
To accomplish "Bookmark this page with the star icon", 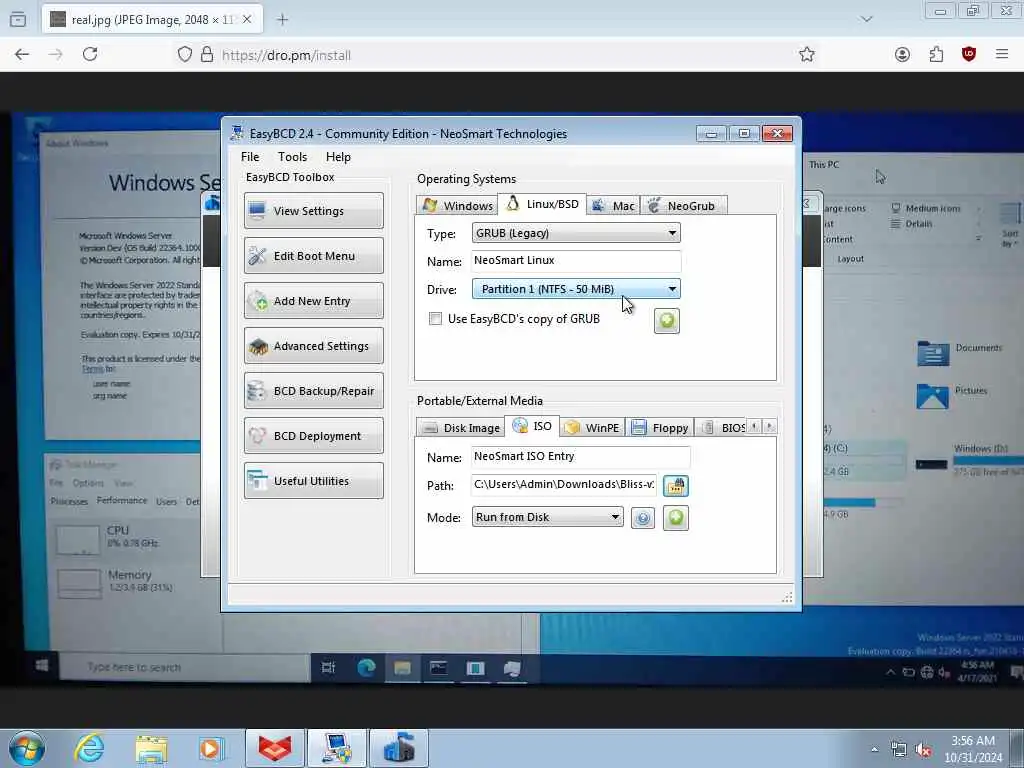I will click(807, 54).
